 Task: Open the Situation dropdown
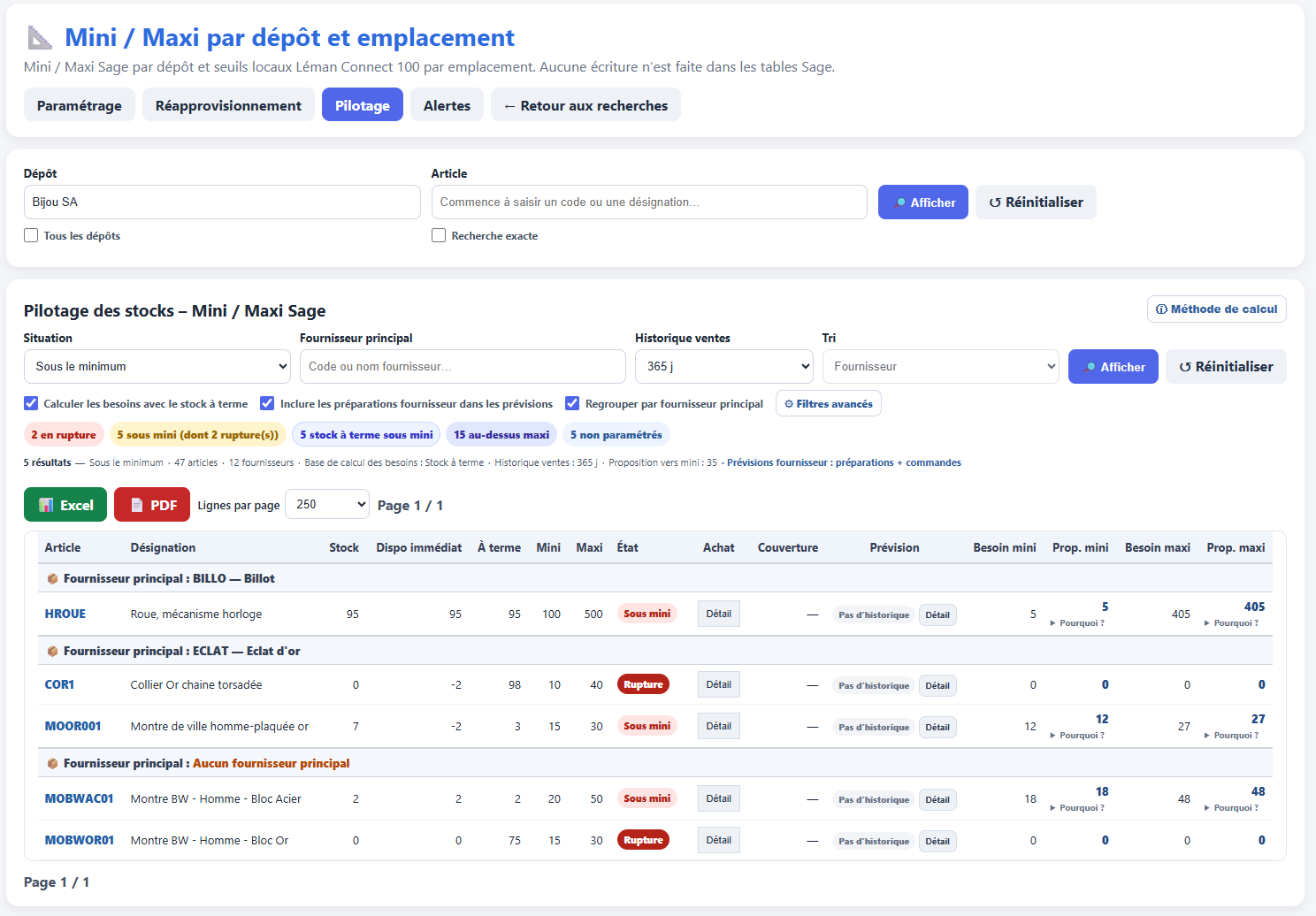157,366
